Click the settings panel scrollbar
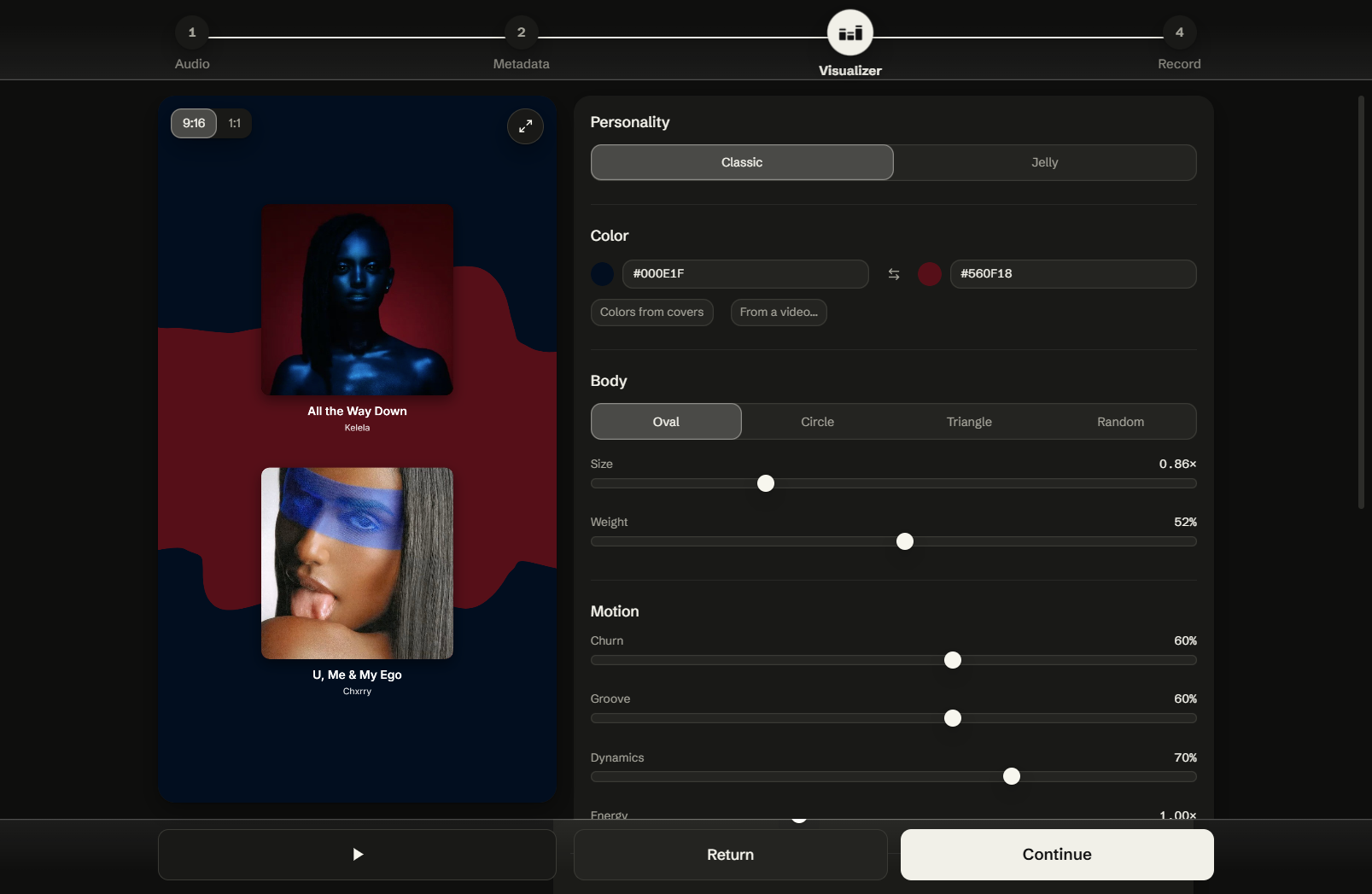Screen dimensions: 1372x894 1362,302
